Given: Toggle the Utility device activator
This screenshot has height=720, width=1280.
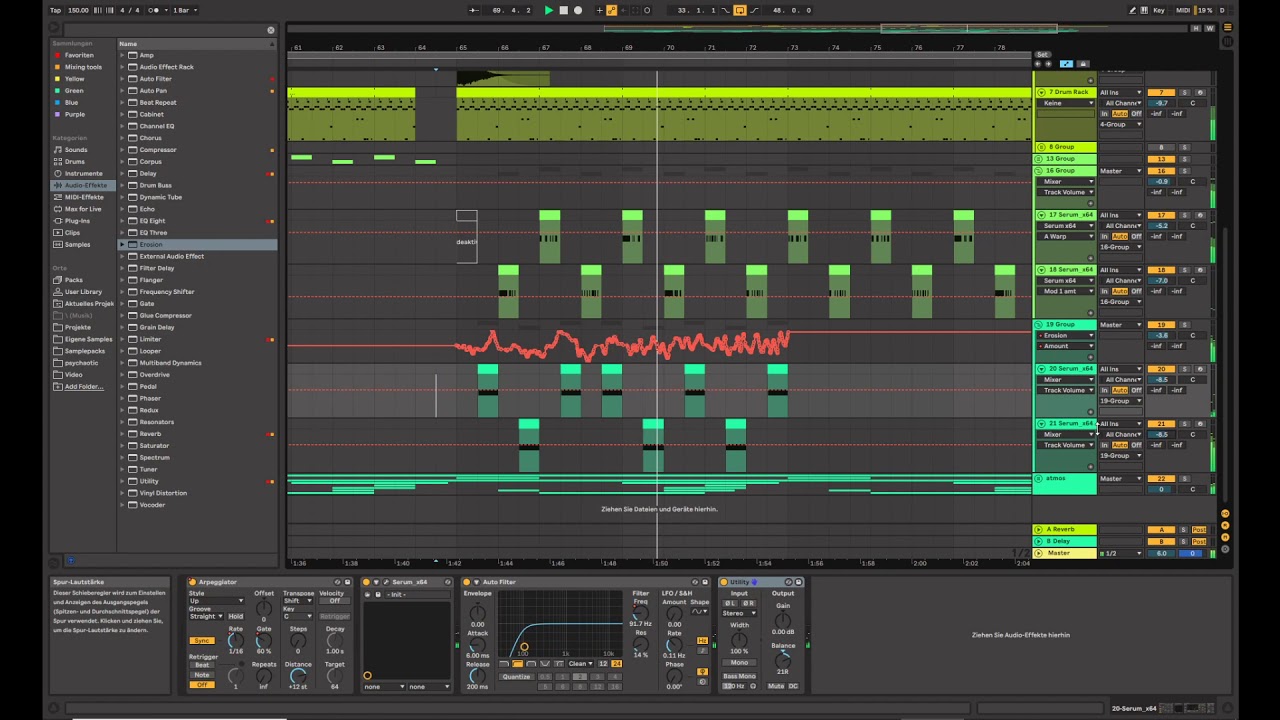Looking at the screenshot, I should (x=724, y=582).
